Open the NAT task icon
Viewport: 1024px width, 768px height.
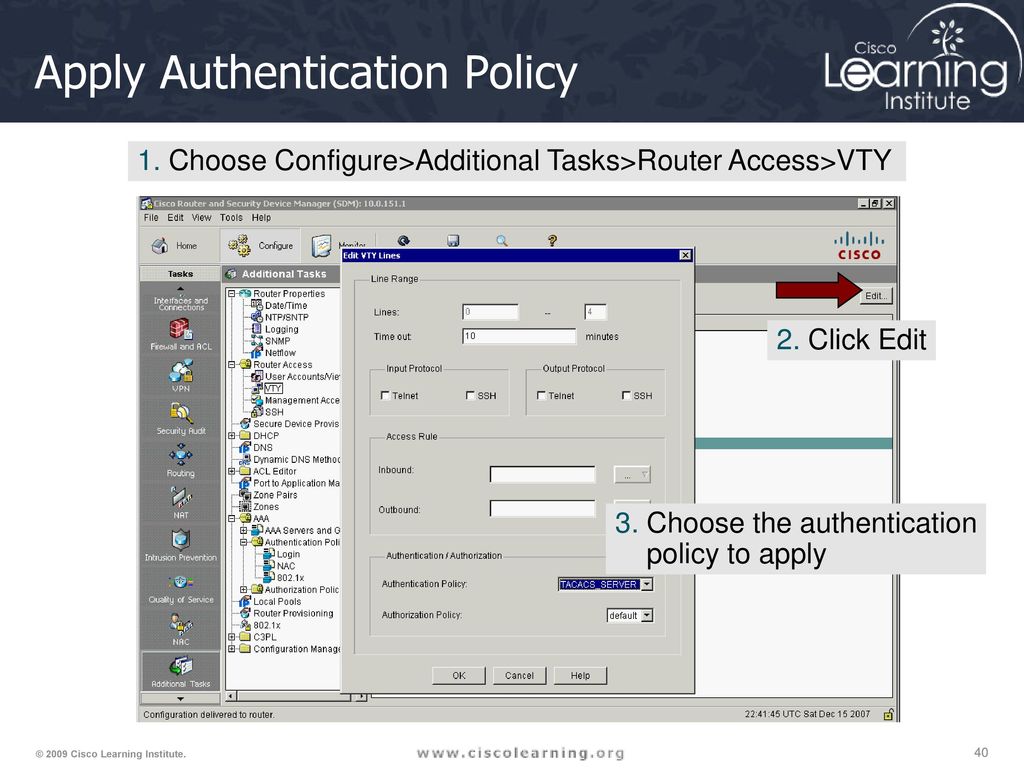click(181, 498)
